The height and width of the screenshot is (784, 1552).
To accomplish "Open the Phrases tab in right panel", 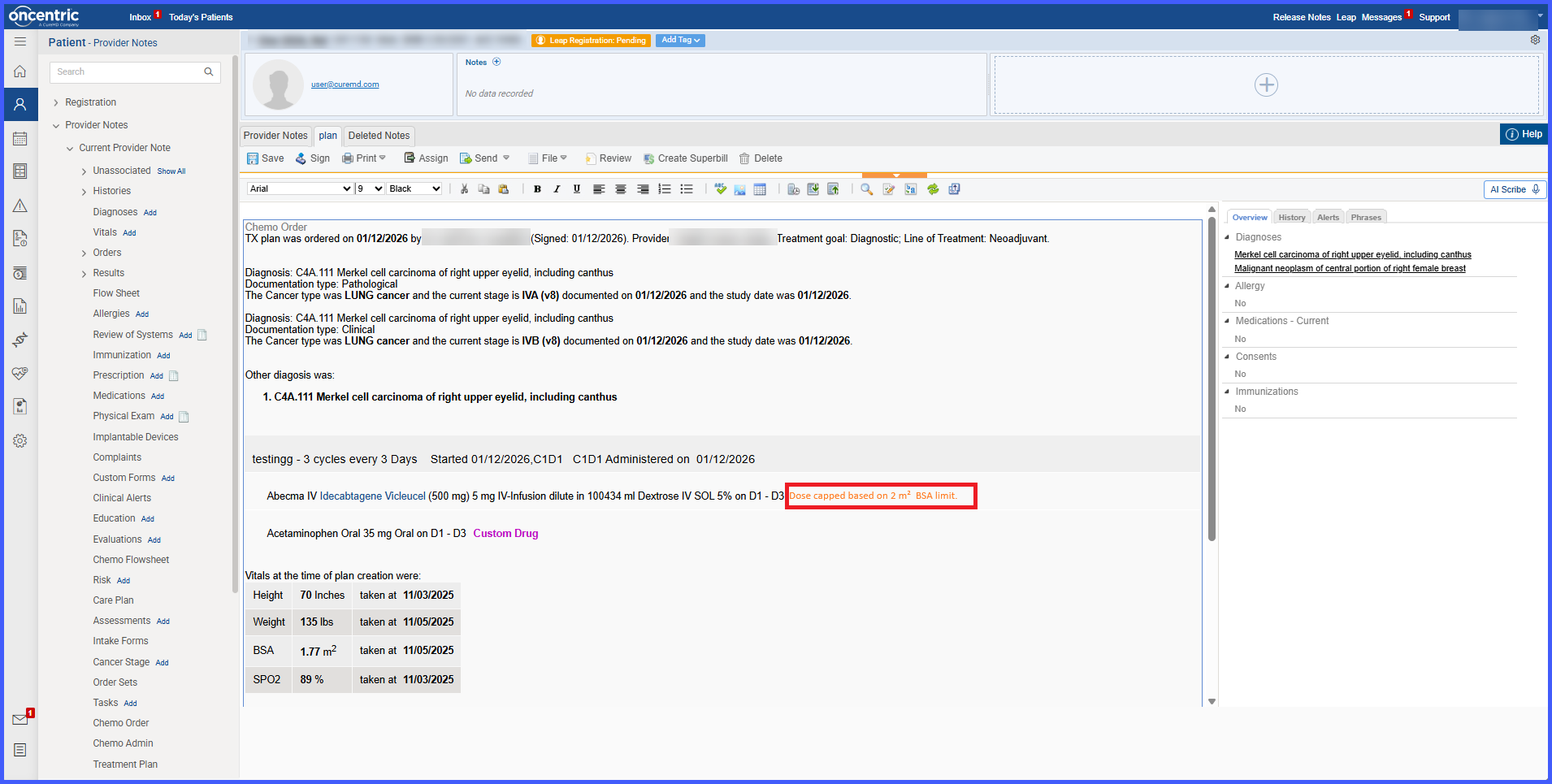I will click(x=1366, y=217).
